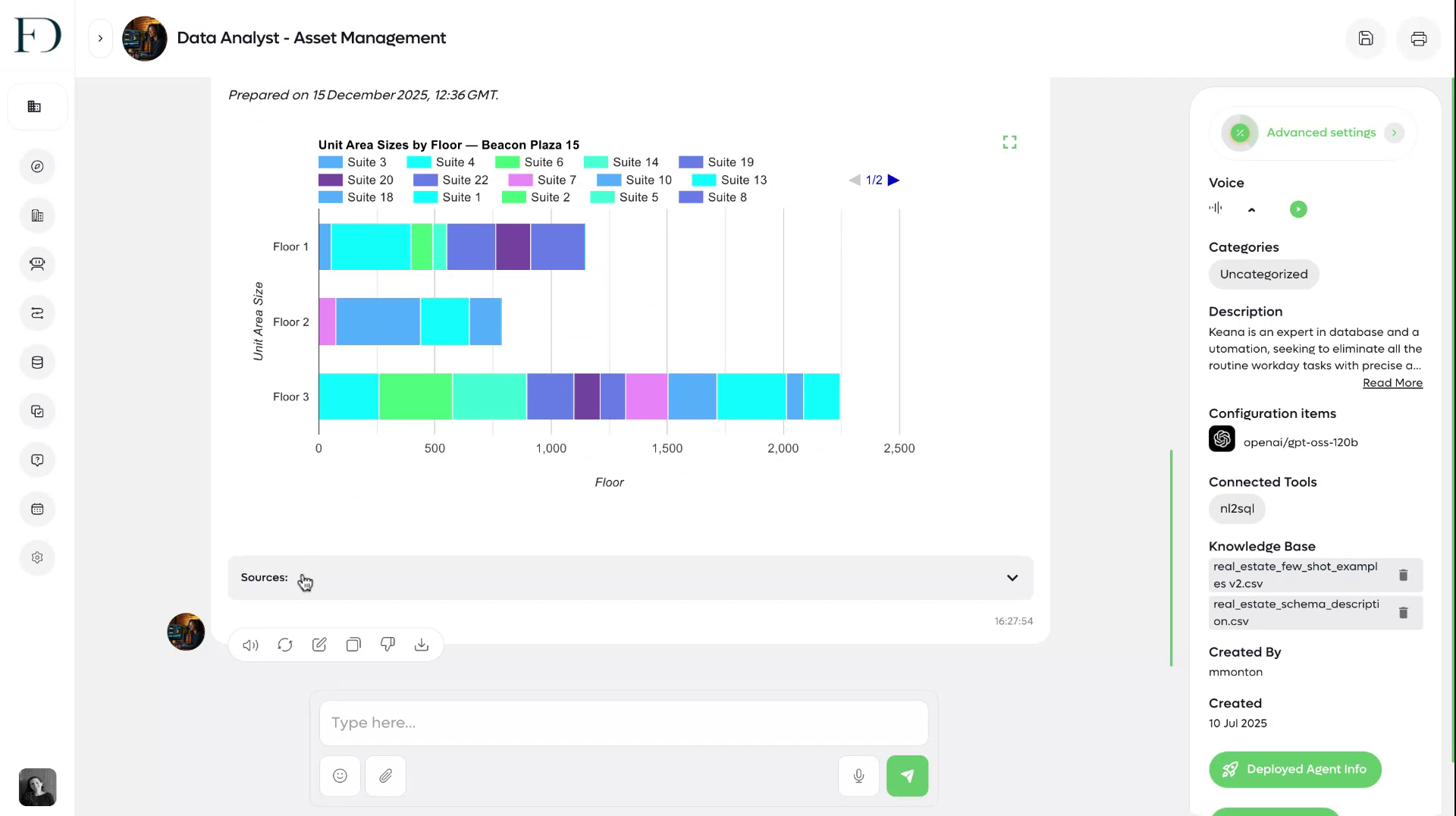The image size is (1456, 816).
Task: Click the attach file paperclip icon
Action: click(x=385, y=776)
